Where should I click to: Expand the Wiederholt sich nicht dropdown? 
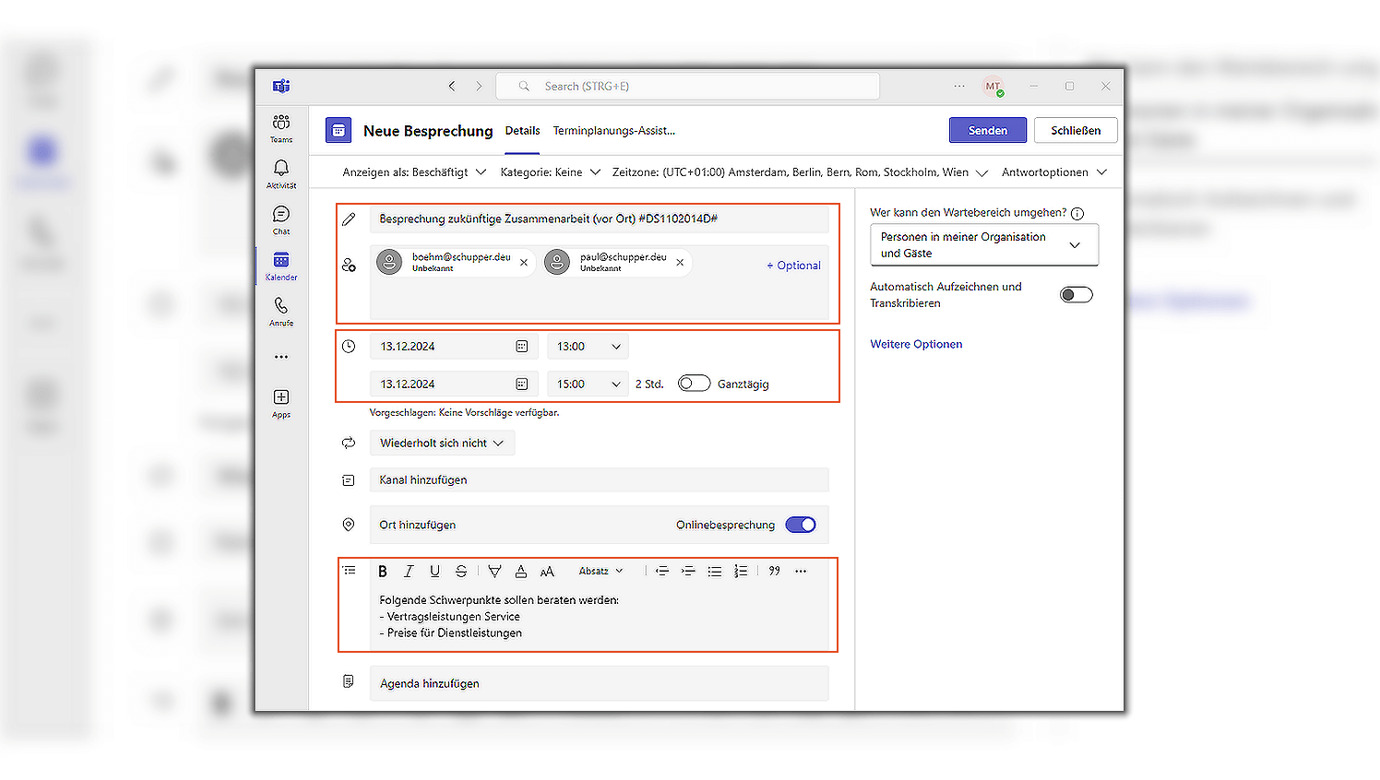pyautogui.click(x=442, y=442)
